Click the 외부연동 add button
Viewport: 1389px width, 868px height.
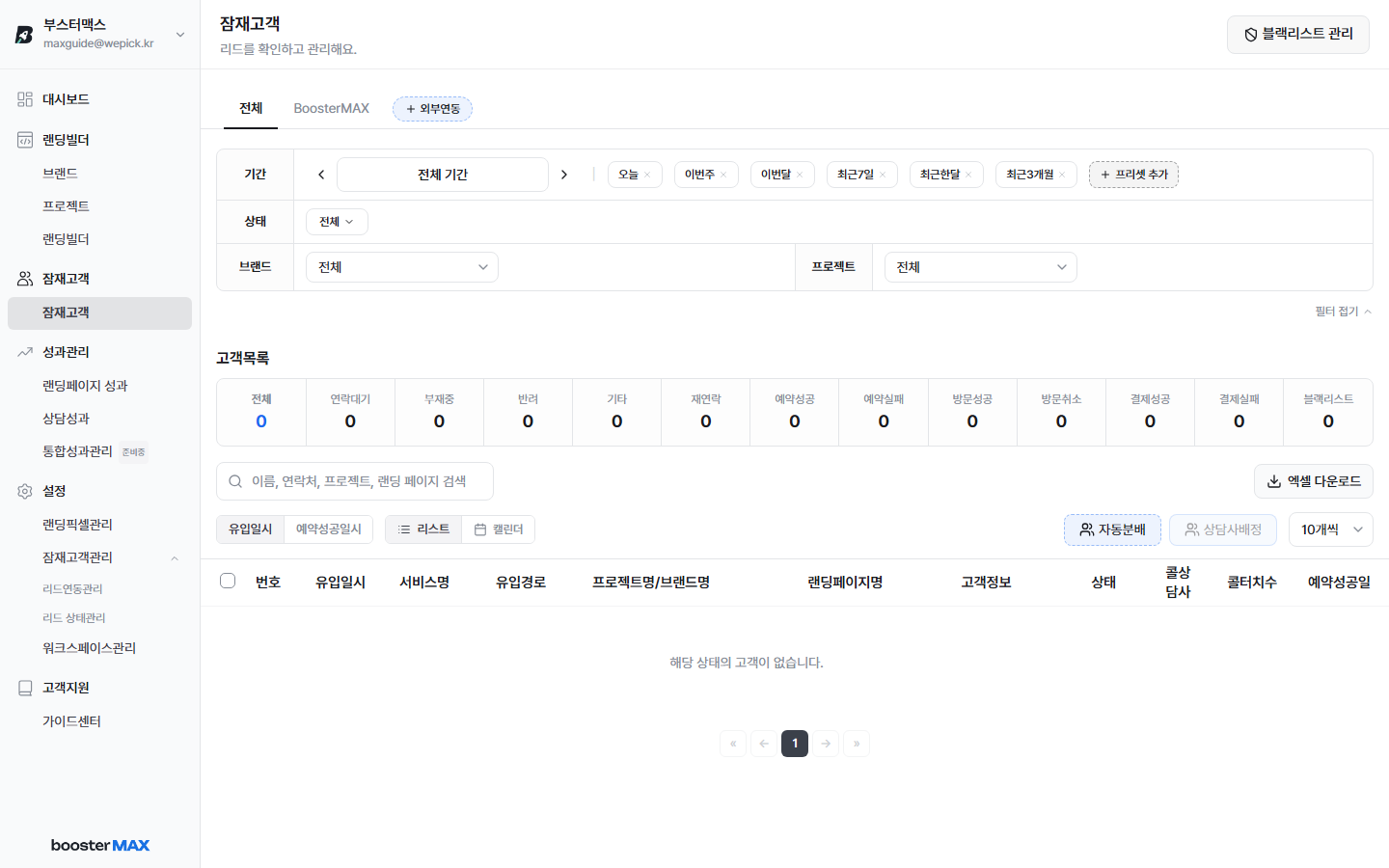click(x=432, y=109)
